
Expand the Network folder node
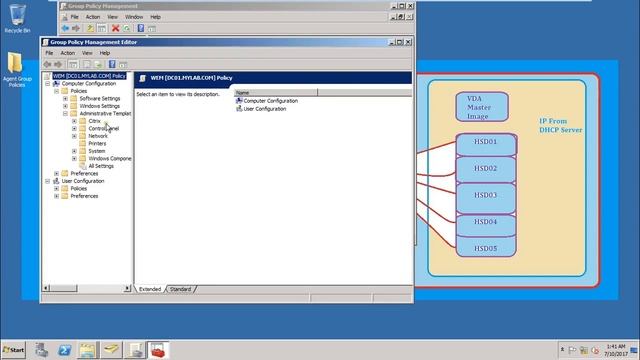(x=74, y=136)
